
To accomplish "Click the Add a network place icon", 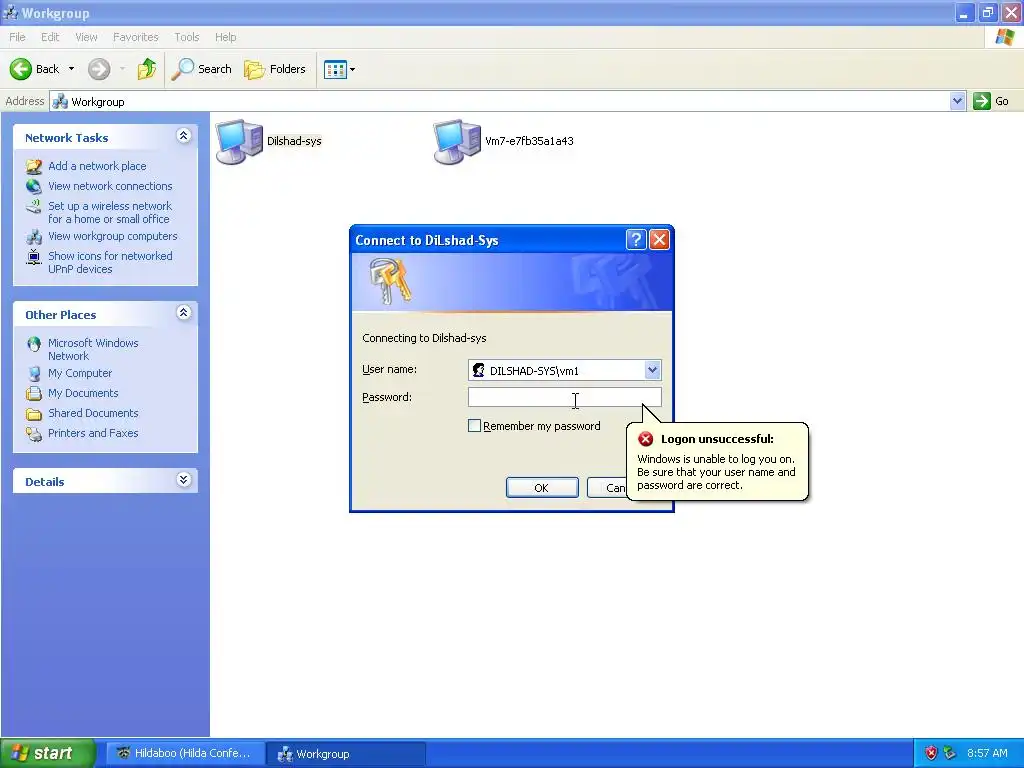I will pyautogui.click(x=33, y=167).
